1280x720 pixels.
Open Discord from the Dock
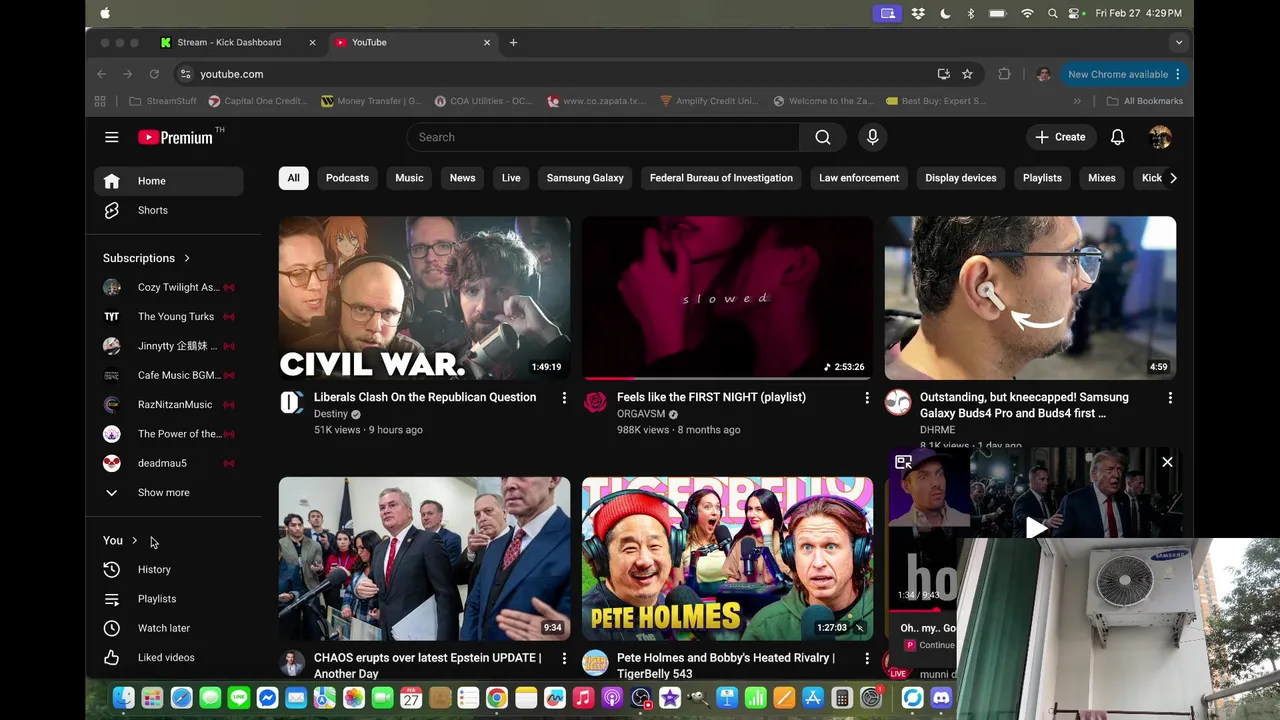[x=941, y=698]
